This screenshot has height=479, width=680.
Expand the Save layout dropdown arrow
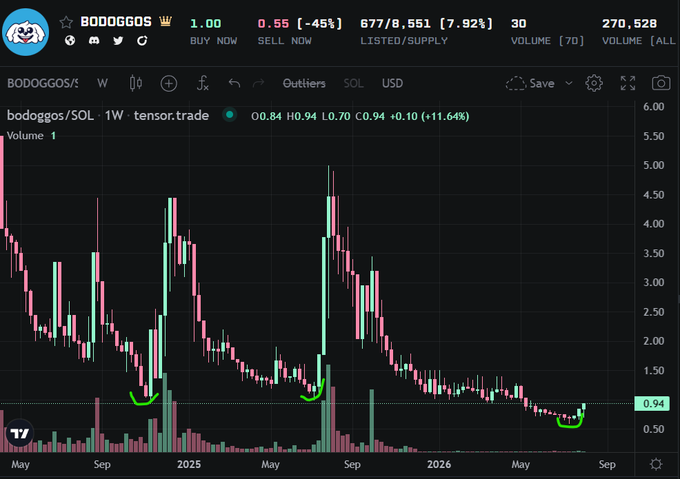(569, 83)
